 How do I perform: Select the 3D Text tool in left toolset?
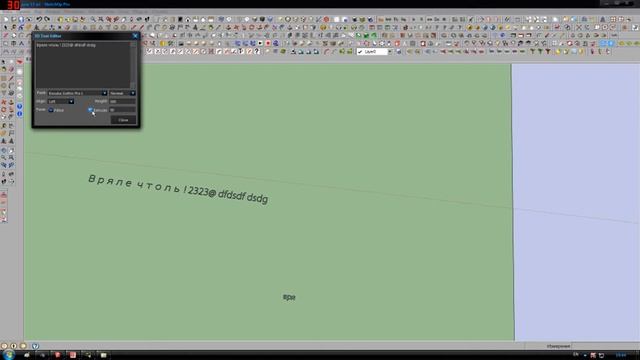pos(11,142)
